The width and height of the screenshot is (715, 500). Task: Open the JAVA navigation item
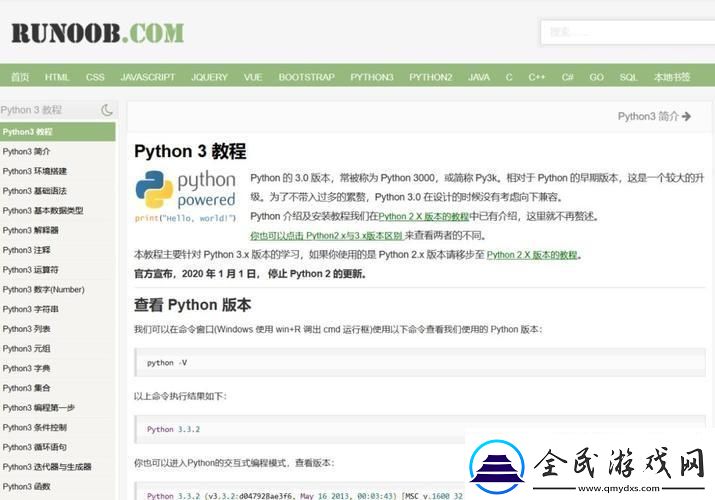479,77
